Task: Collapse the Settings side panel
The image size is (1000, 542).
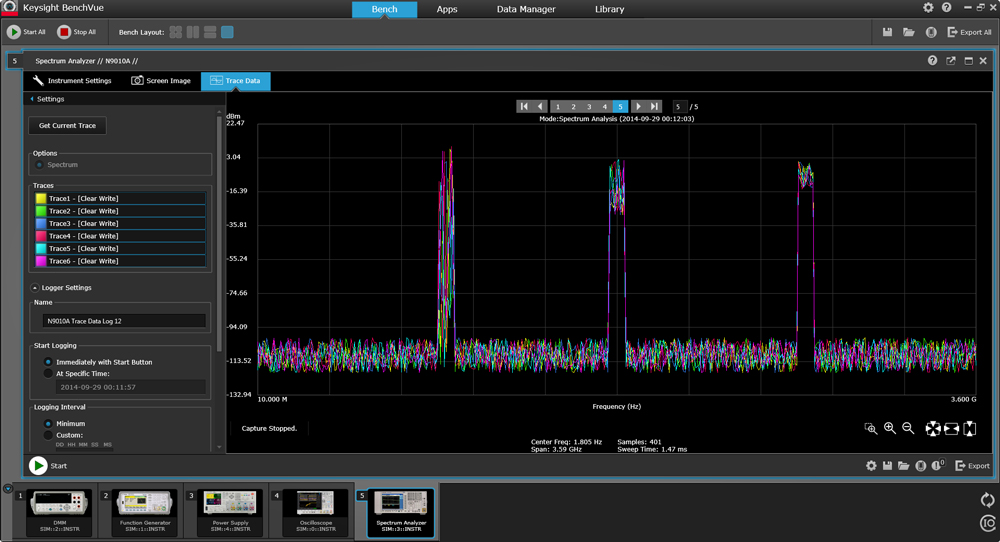Action: click(32, 99)
